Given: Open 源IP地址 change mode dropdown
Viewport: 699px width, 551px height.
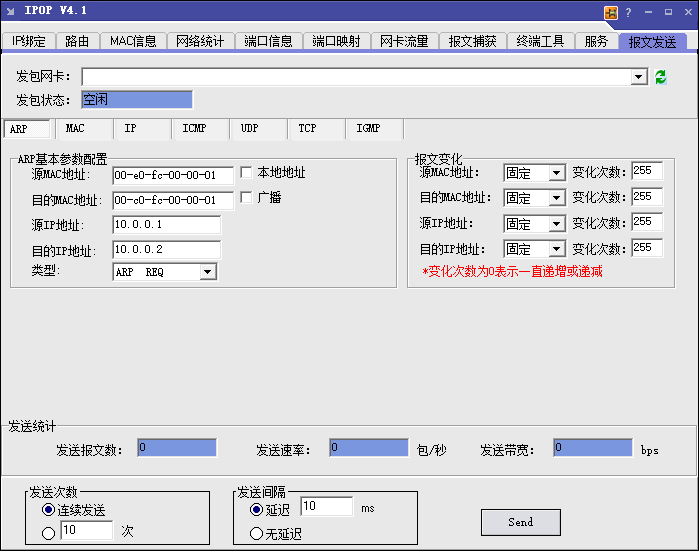Looking at the screenshot, I should [x=556, y=223].
